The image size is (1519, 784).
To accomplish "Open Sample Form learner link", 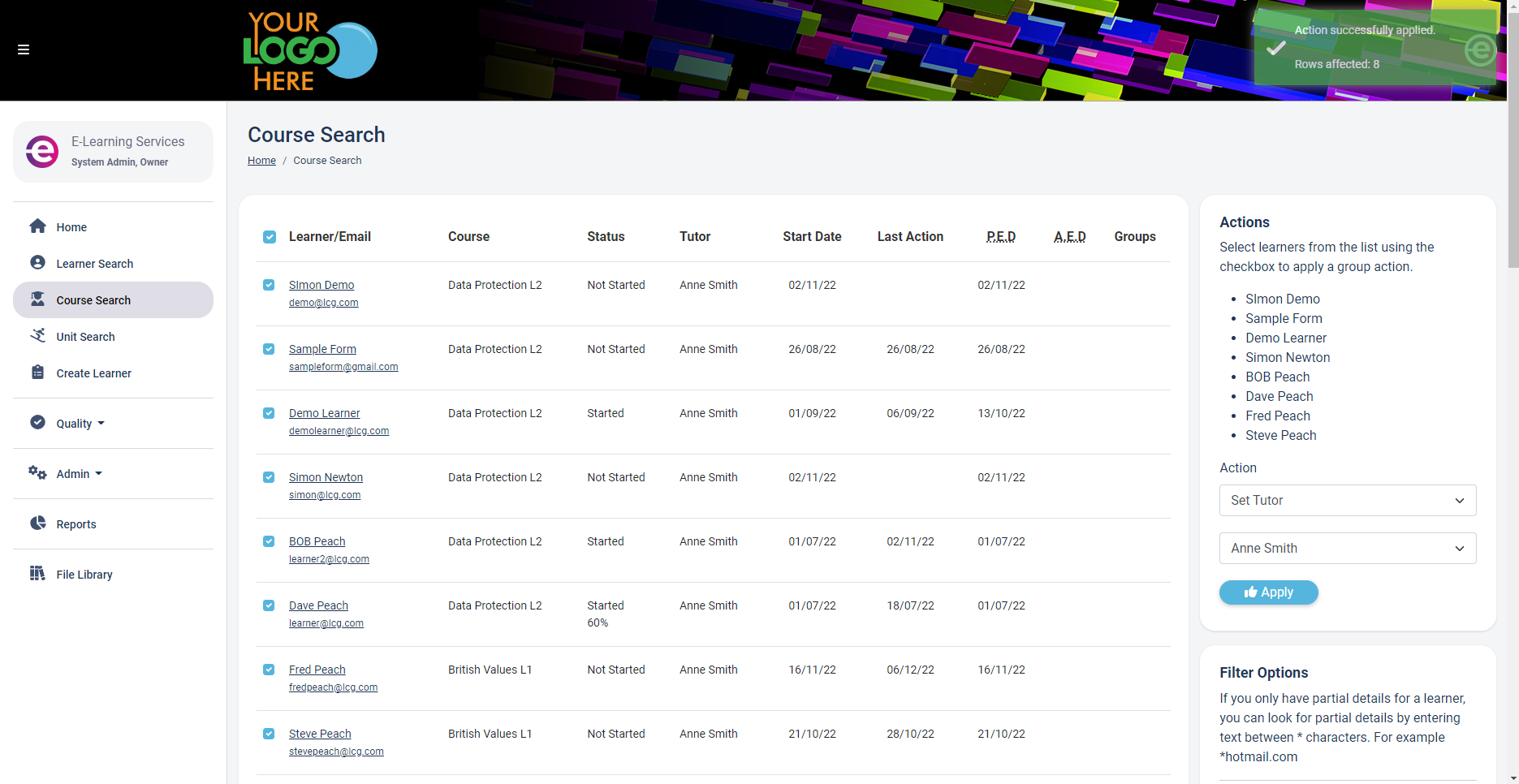I will click(x=322, y=349).
